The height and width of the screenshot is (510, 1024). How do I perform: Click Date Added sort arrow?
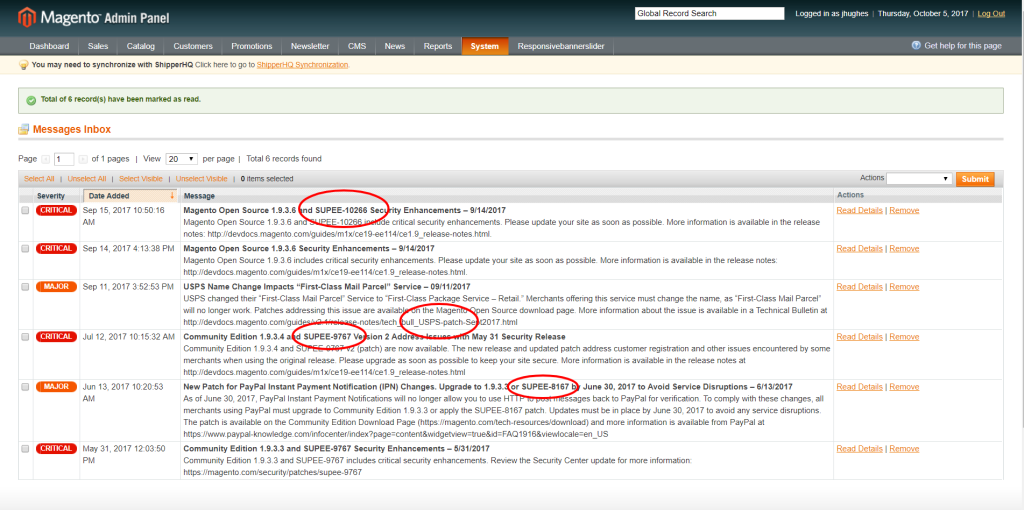pyautogui.click(x=172, y=196)
